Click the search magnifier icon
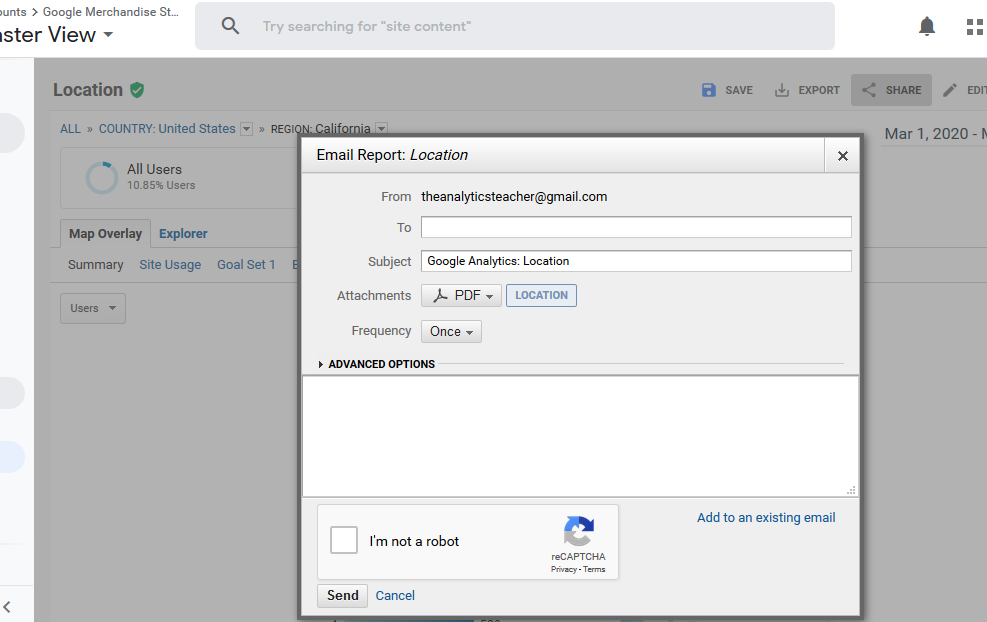 pos(231,26)
